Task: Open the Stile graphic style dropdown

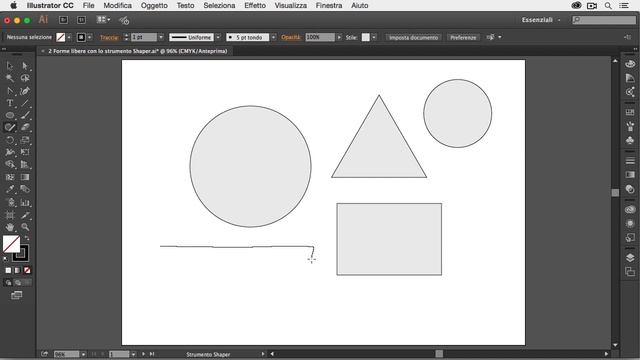Action: click(x=374, y=37)
